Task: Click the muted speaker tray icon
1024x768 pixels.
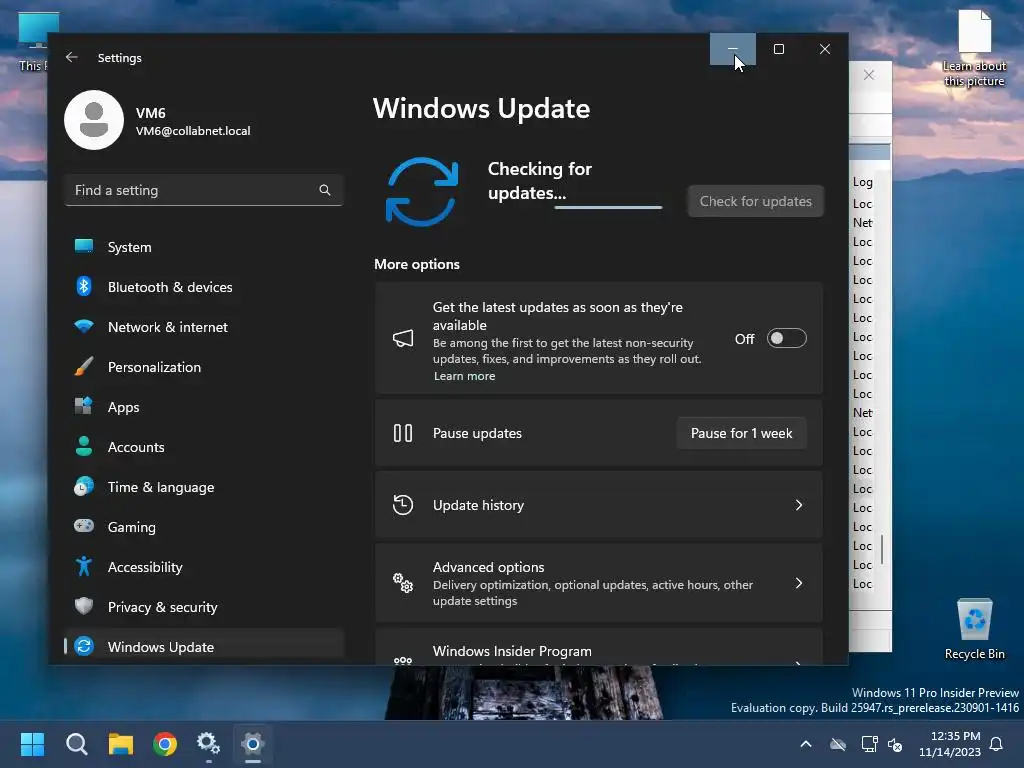Action: pyautogui.click(x=895, y=744)
